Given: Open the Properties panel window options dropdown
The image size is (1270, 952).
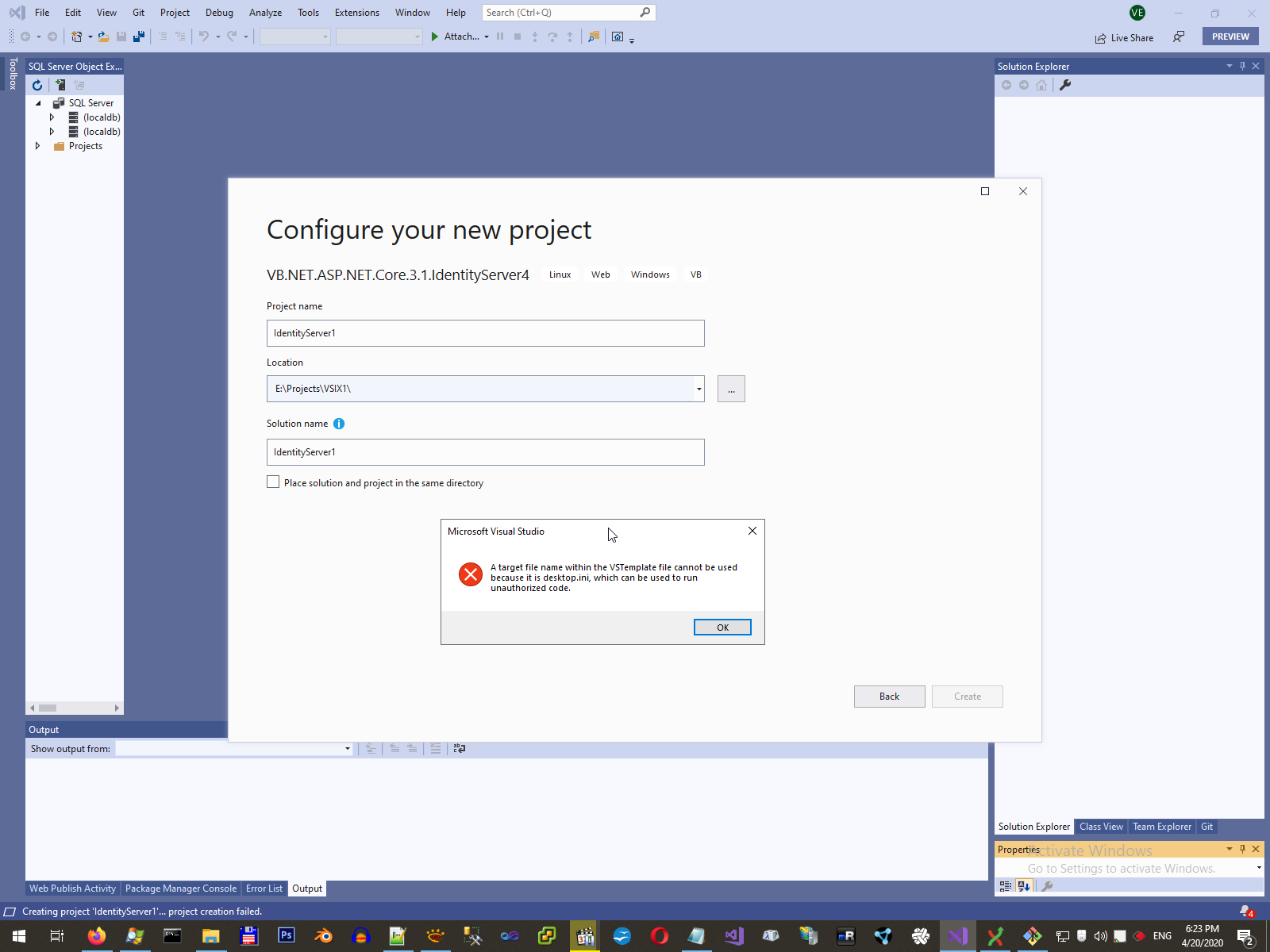Looking at the screenshot, I should (1229, 849).
